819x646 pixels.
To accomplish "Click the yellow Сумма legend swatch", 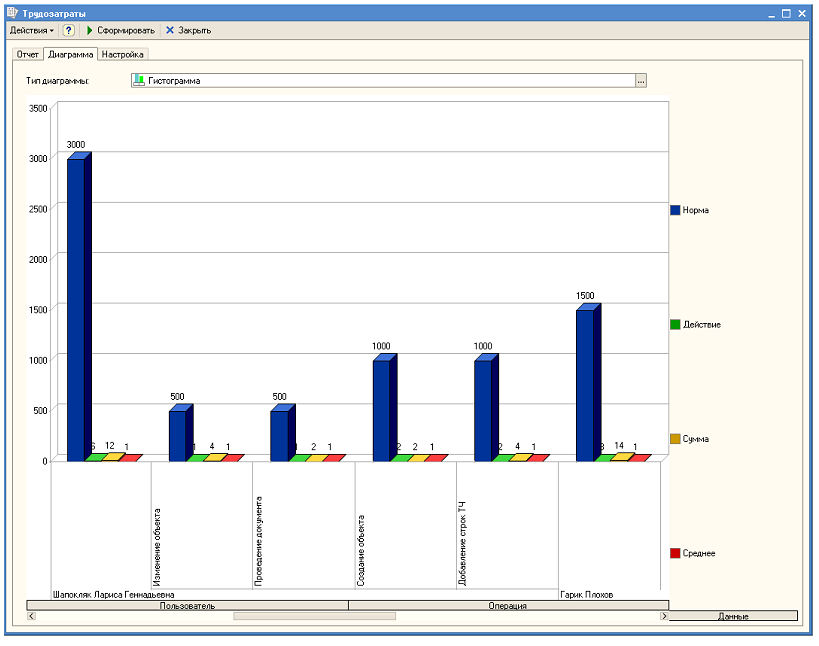I will click(x=675, y=439).
